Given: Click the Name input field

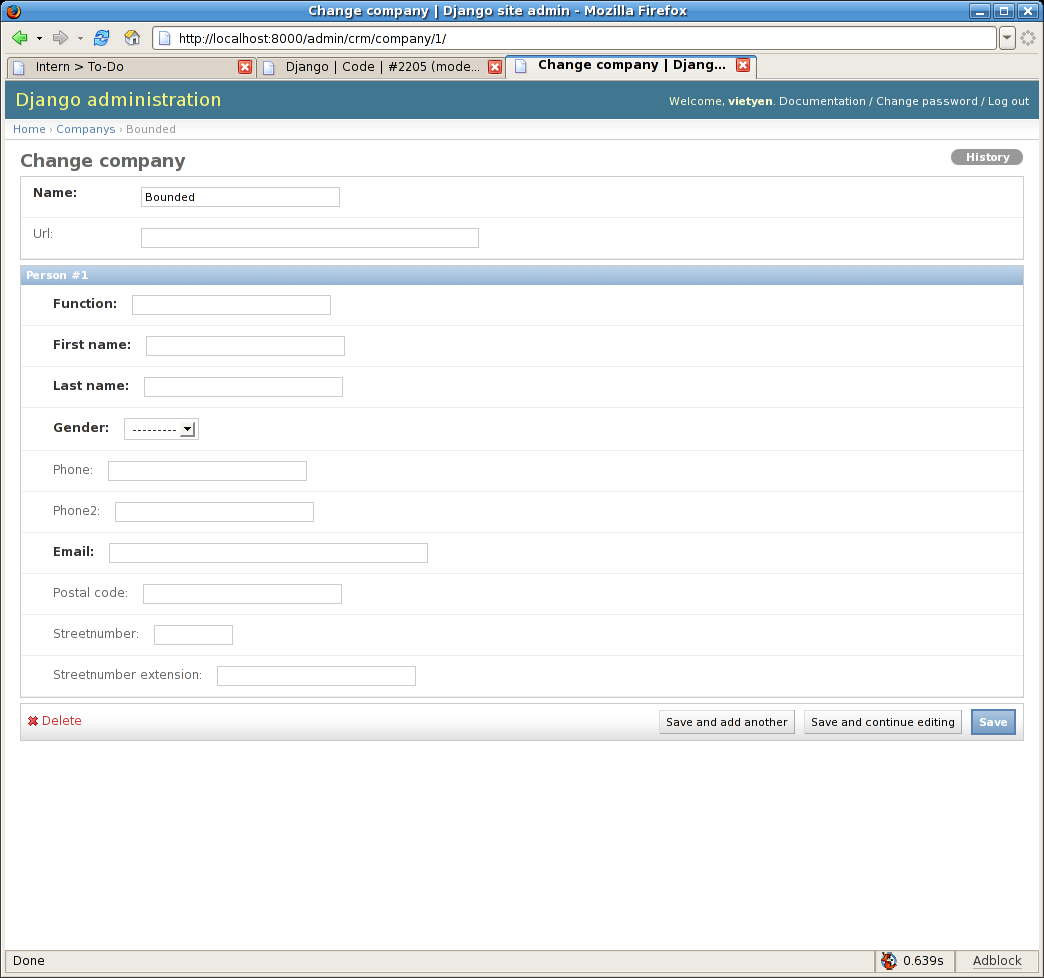Looking at the screenshot, I should pyautogui.click(x=240, y=197).
